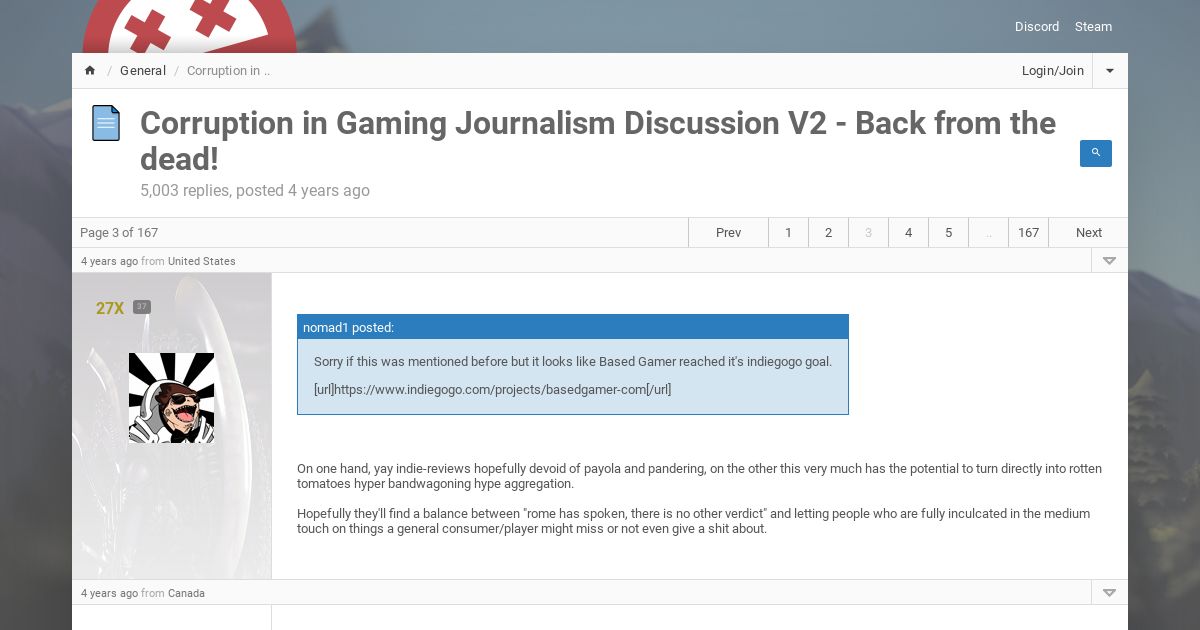Viewport: 1200px width, 630px height.
Task: Go to page 4
Action: click(908, 233)
